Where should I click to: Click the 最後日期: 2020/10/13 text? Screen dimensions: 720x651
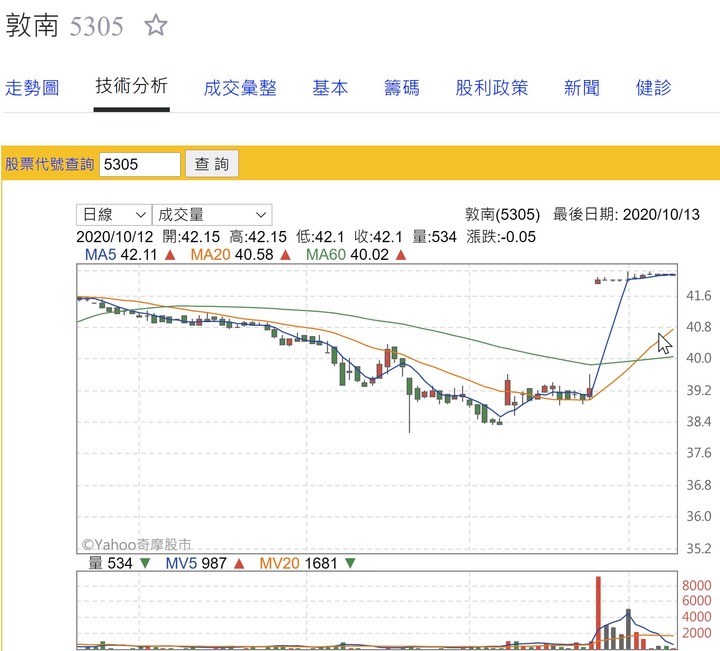(x=626, y=214)
